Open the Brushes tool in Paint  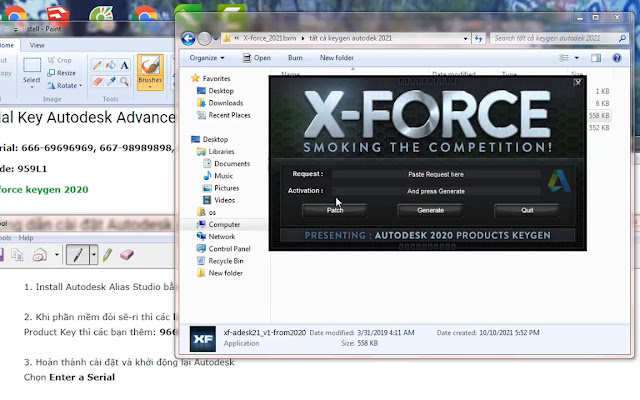(x=150, y=72)
